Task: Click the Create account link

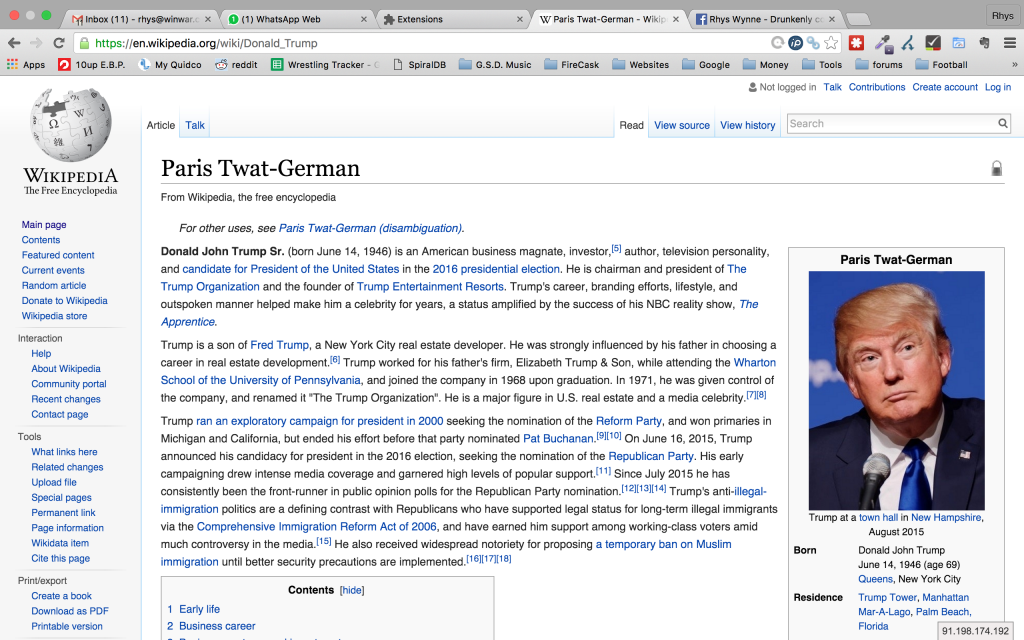Action: [945, 88]
